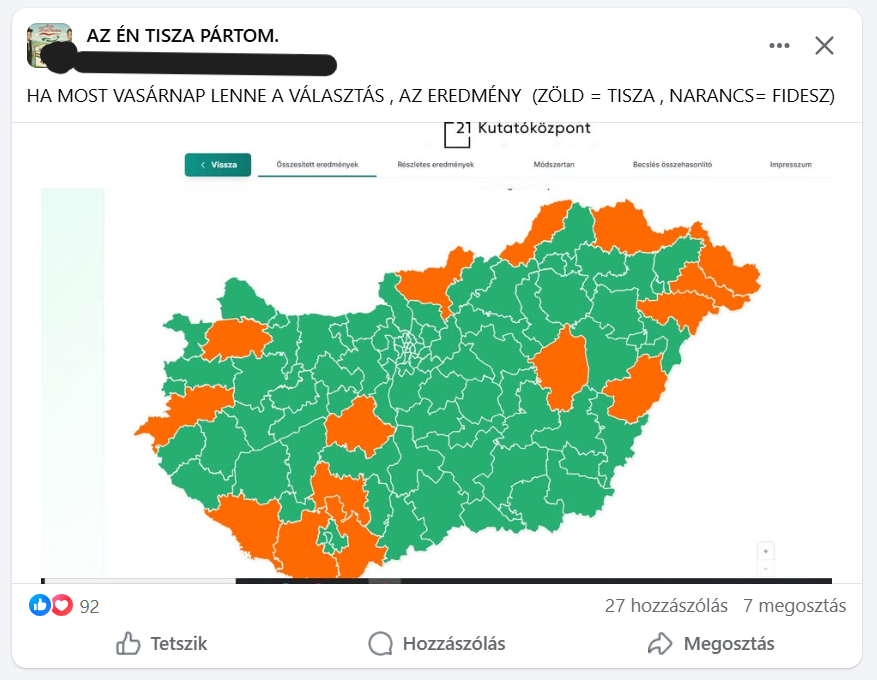The height and width of the screenshot is (680, 877).
Task: Click the thumbs-up Tetszik icon
Action: pos(129,643)
